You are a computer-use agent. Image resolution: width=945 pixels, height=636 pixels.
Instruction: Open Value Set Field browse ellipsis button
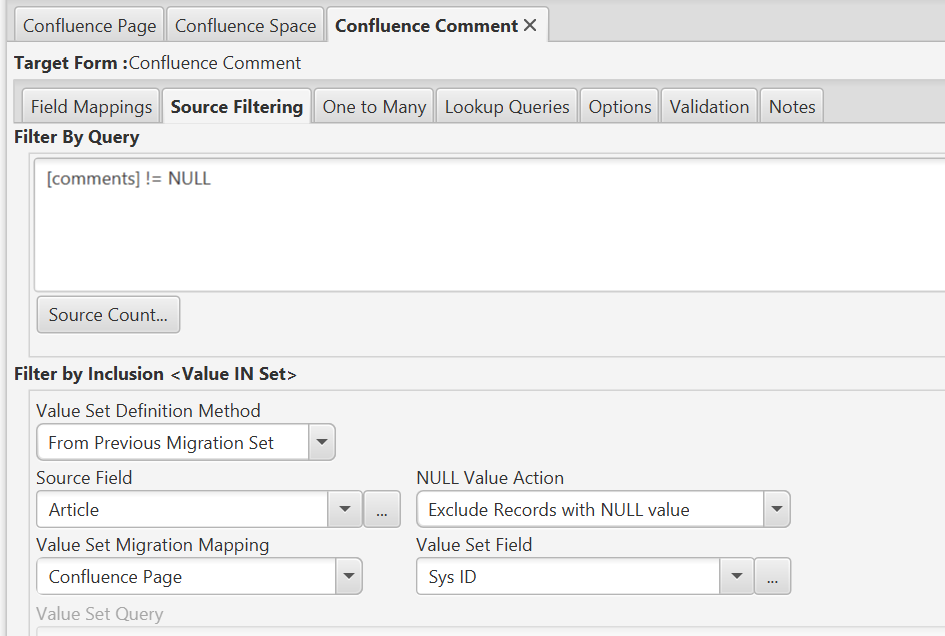pos(773,576)
